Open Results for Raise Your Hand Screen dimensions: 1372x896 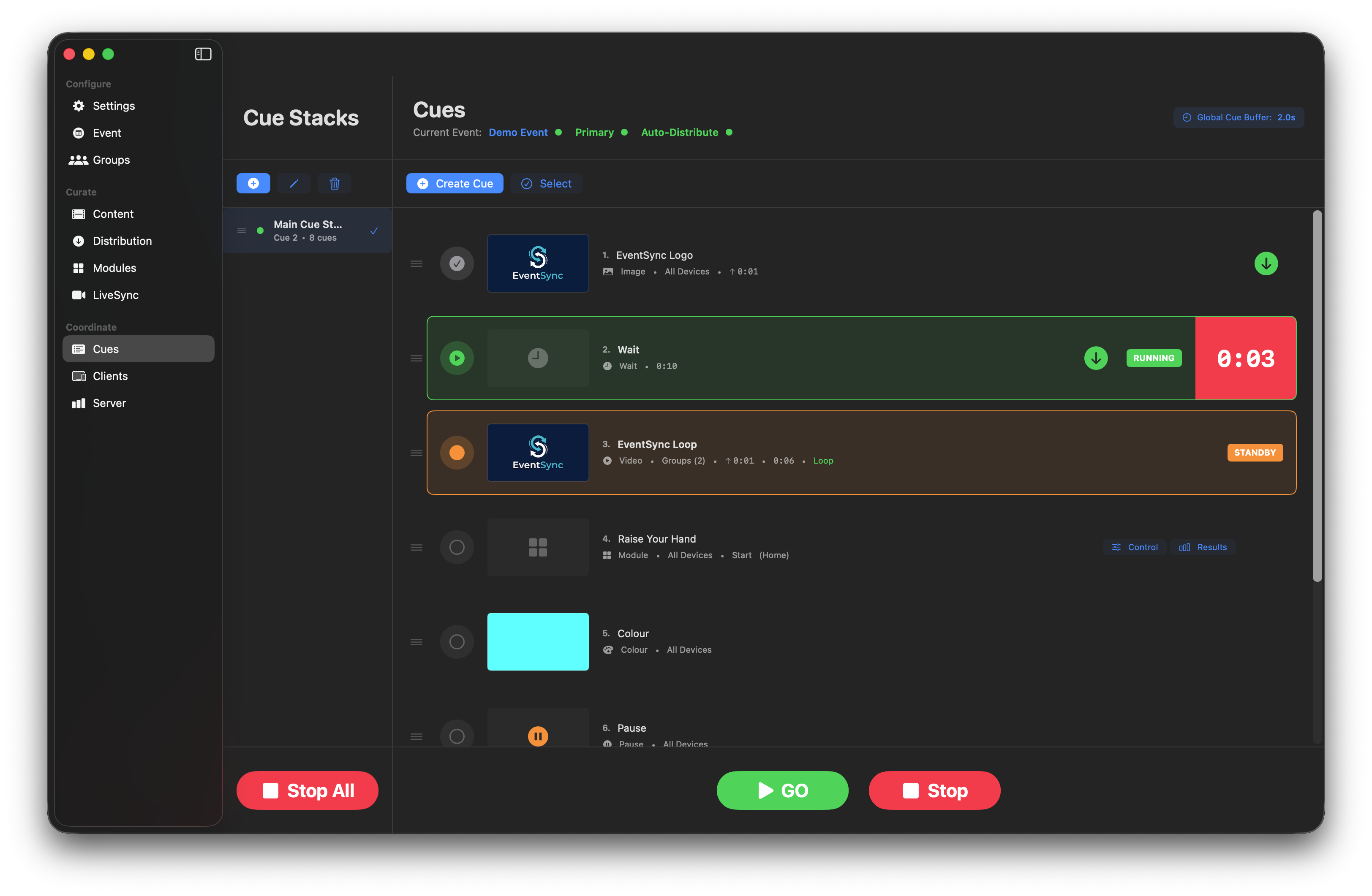click(x=1203, y=547)
